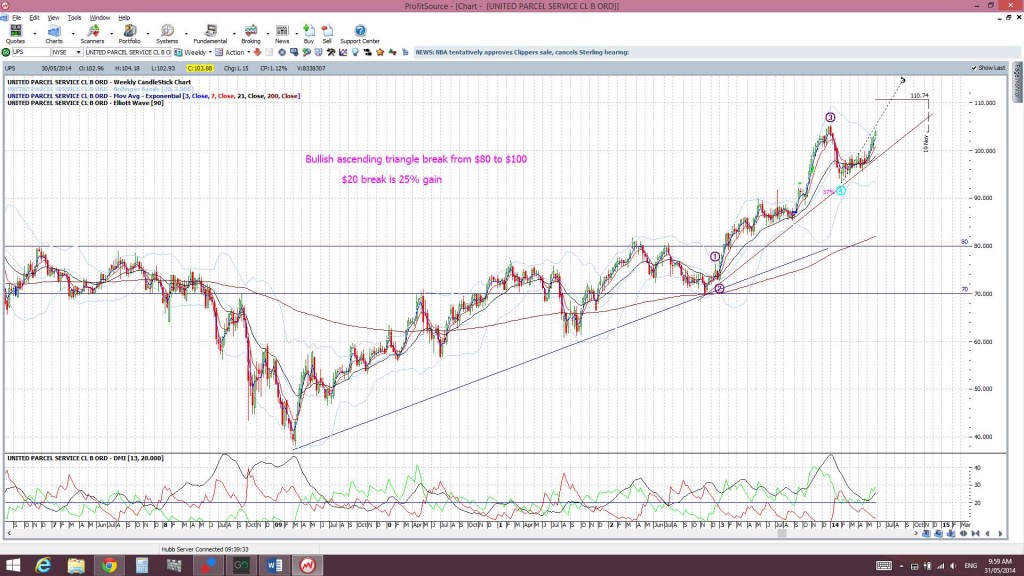Screen dimensions: 1024x576
Task: Open Google Chrome from the taskbar
Action: [109, 565]
